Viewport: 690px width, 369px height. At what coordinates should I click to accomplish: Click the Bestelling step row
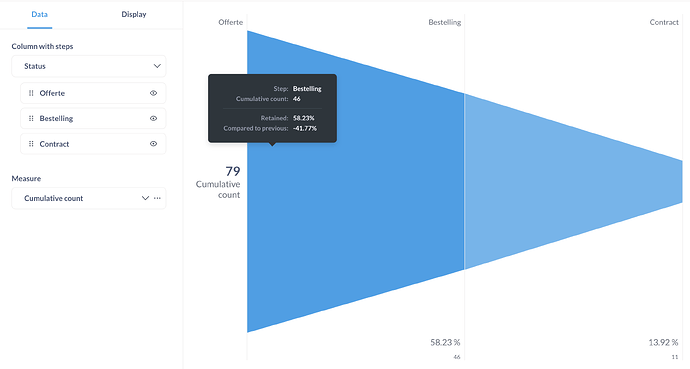coord(93,118)
